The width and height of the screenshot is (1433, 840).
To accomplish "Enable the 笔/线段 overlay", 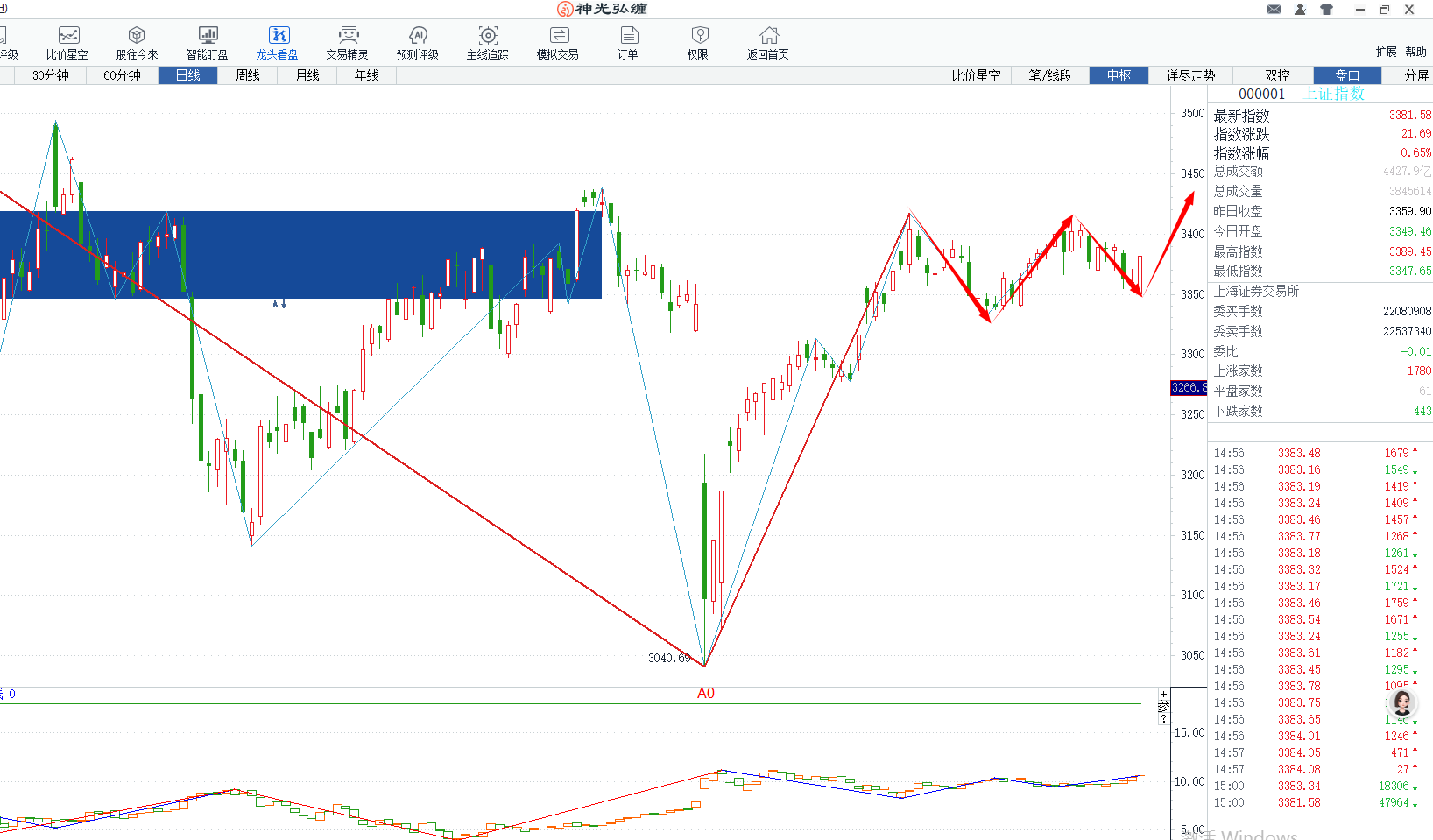I will 1050,75.
